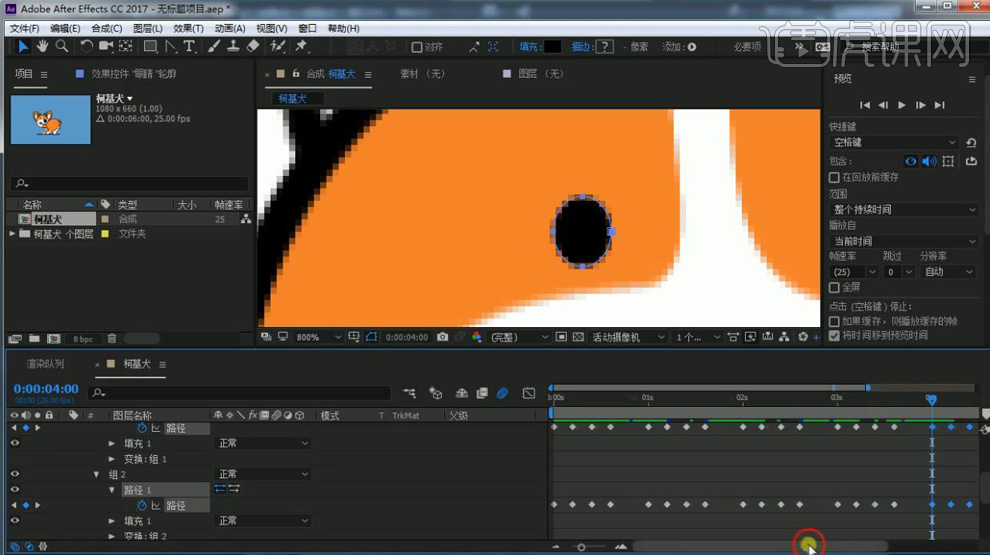Select the Zoom magnifier tool
This screenshot has width=990, height=555.
(x=62, y=46)
